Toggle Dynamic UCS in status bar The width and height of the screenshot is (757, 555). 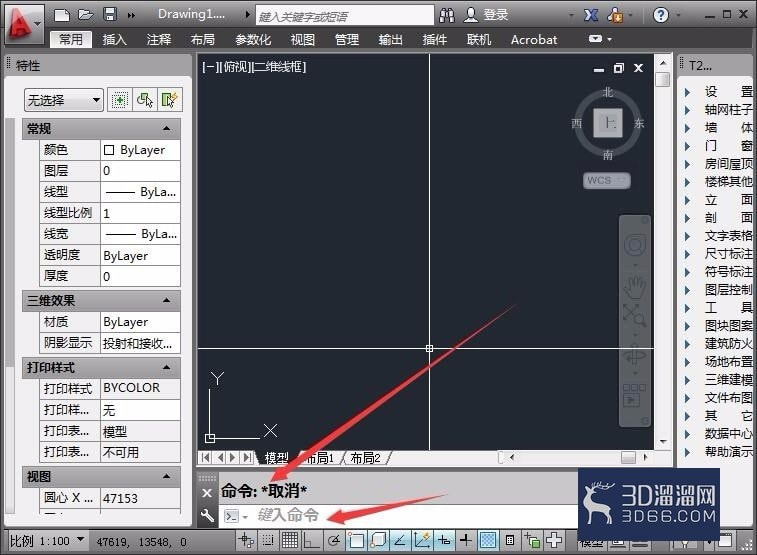tap(421, 541)
